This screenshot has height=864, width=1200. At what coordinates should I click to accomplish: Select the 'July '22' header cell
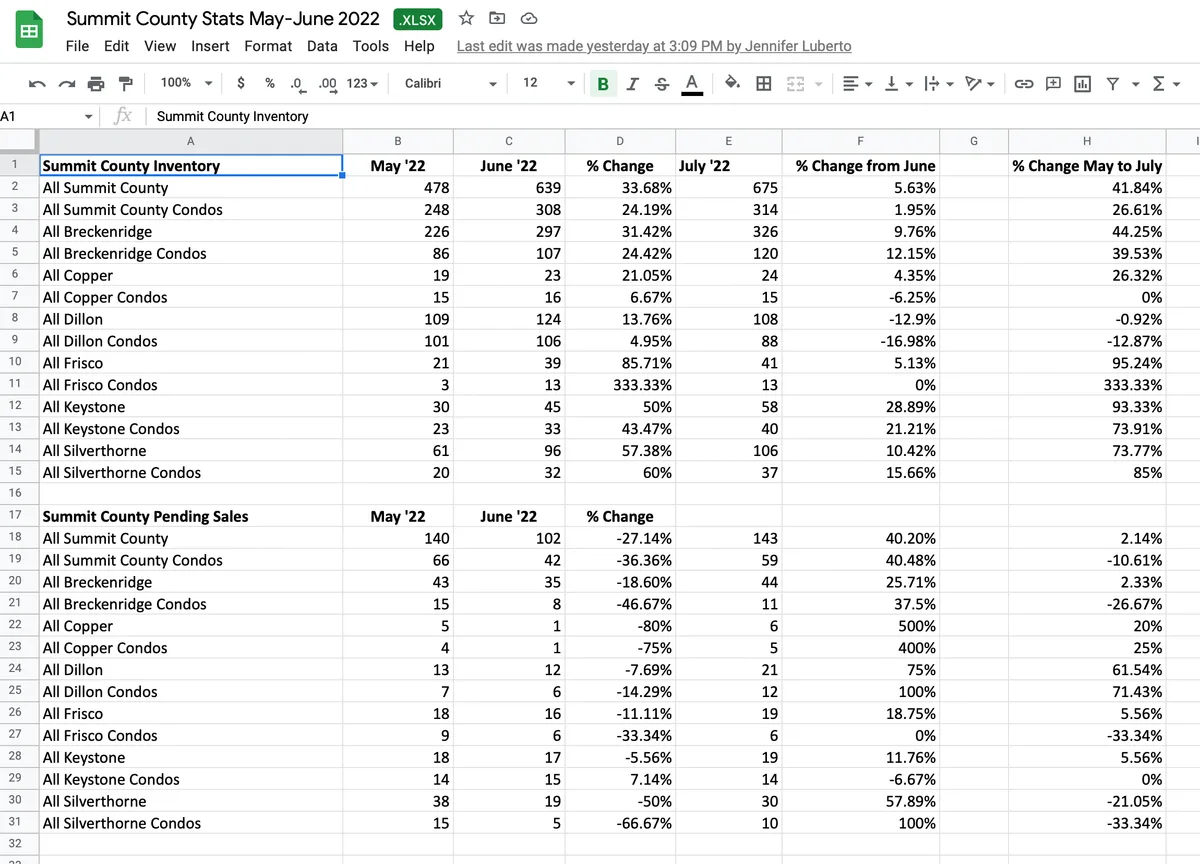(729, 166)
